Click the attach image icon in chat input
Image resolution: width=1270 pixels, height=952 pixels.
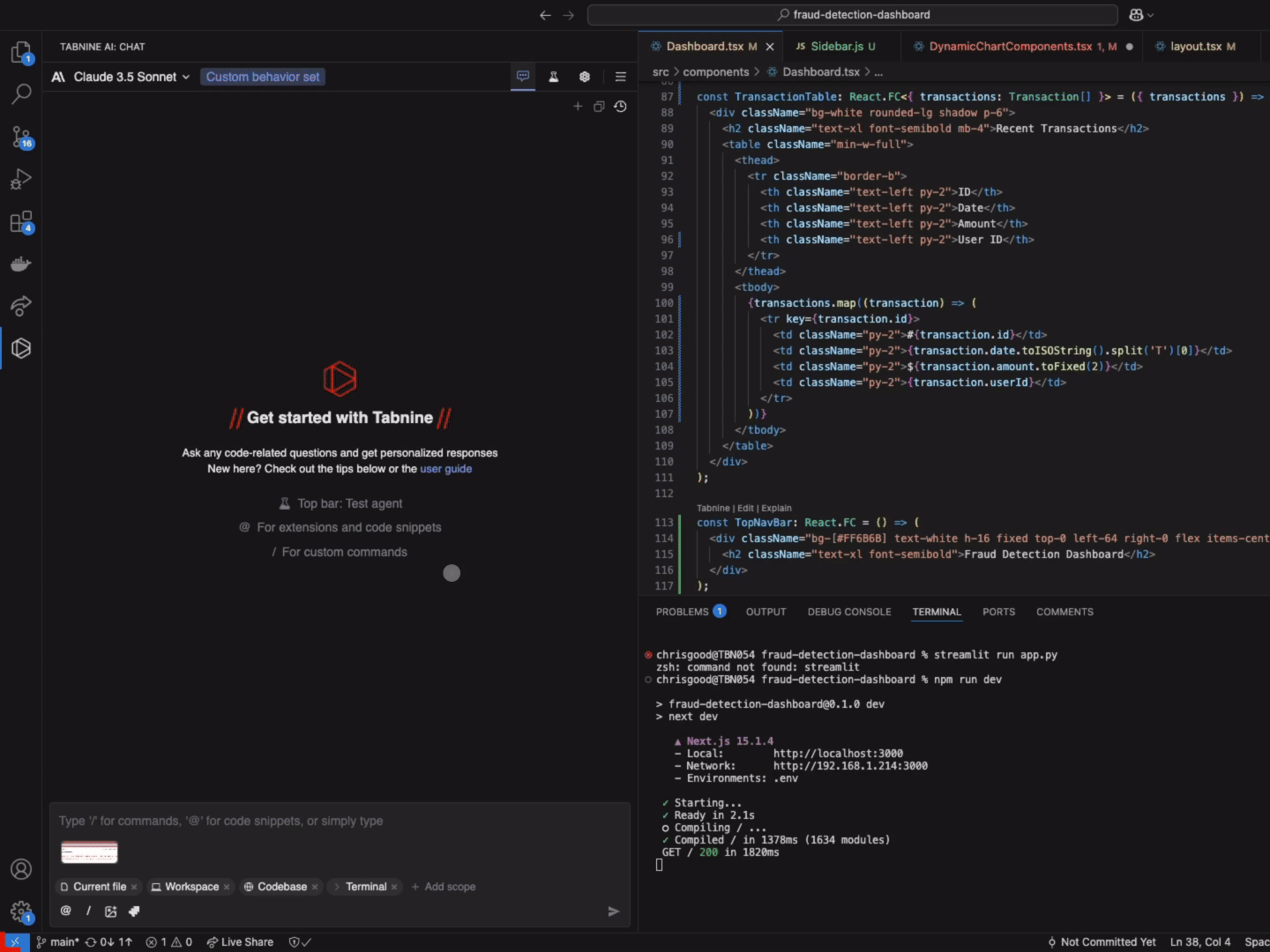pyautogui.click(x=110, y=911)
